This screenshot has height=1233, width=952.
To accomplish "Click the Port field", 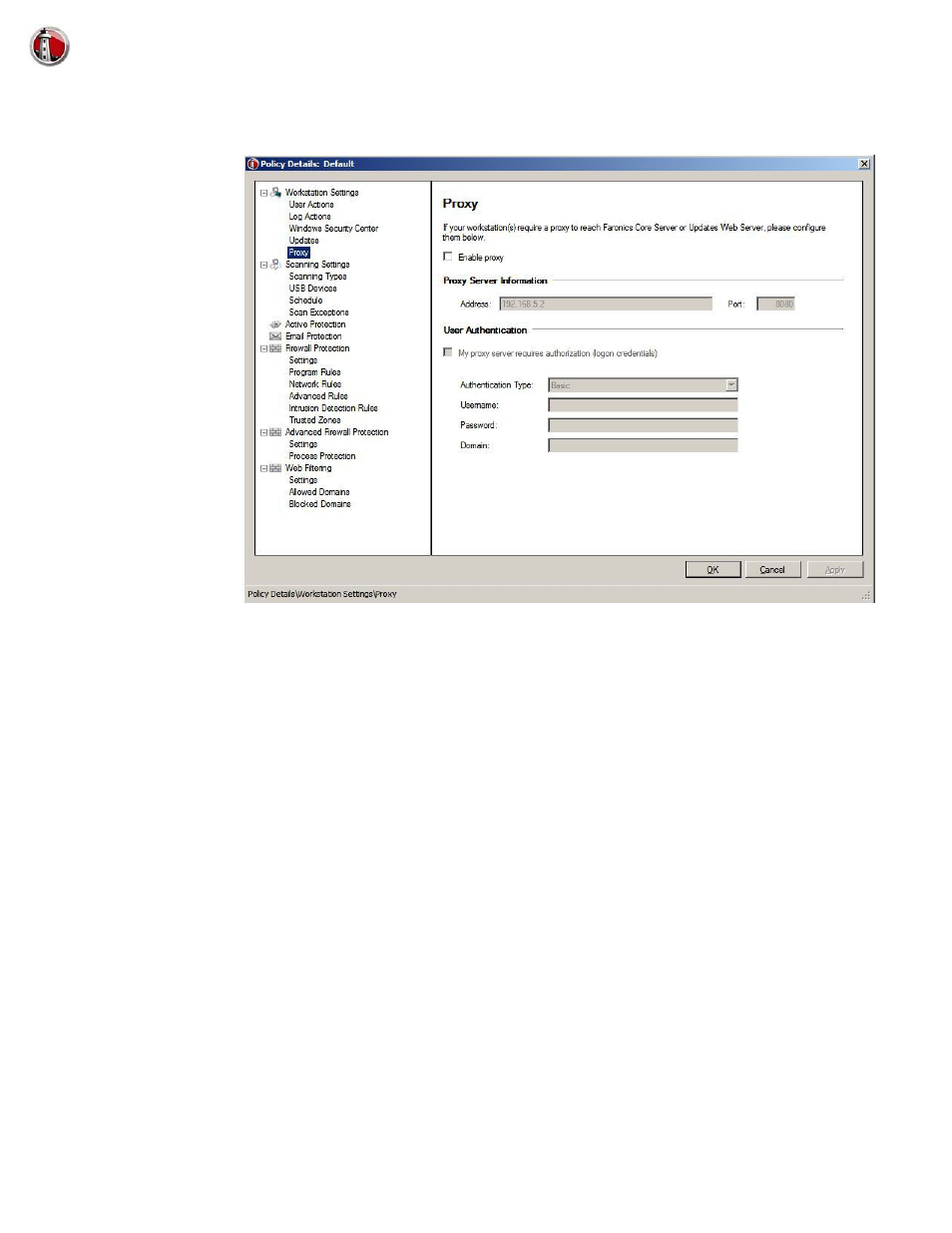I will [x=775, y=304].
